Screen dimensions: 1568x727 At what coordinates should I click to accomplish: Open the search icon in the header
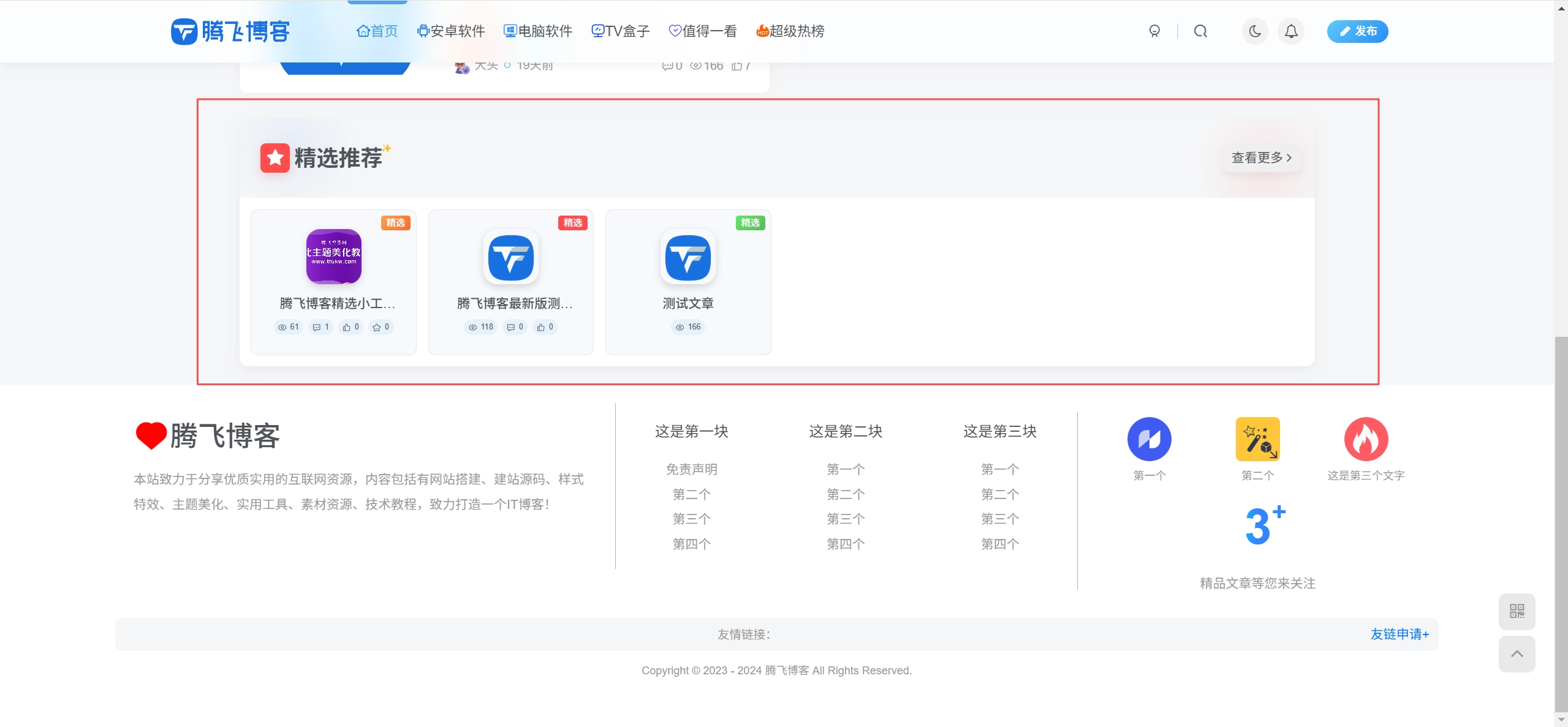tap(1200, 31)
